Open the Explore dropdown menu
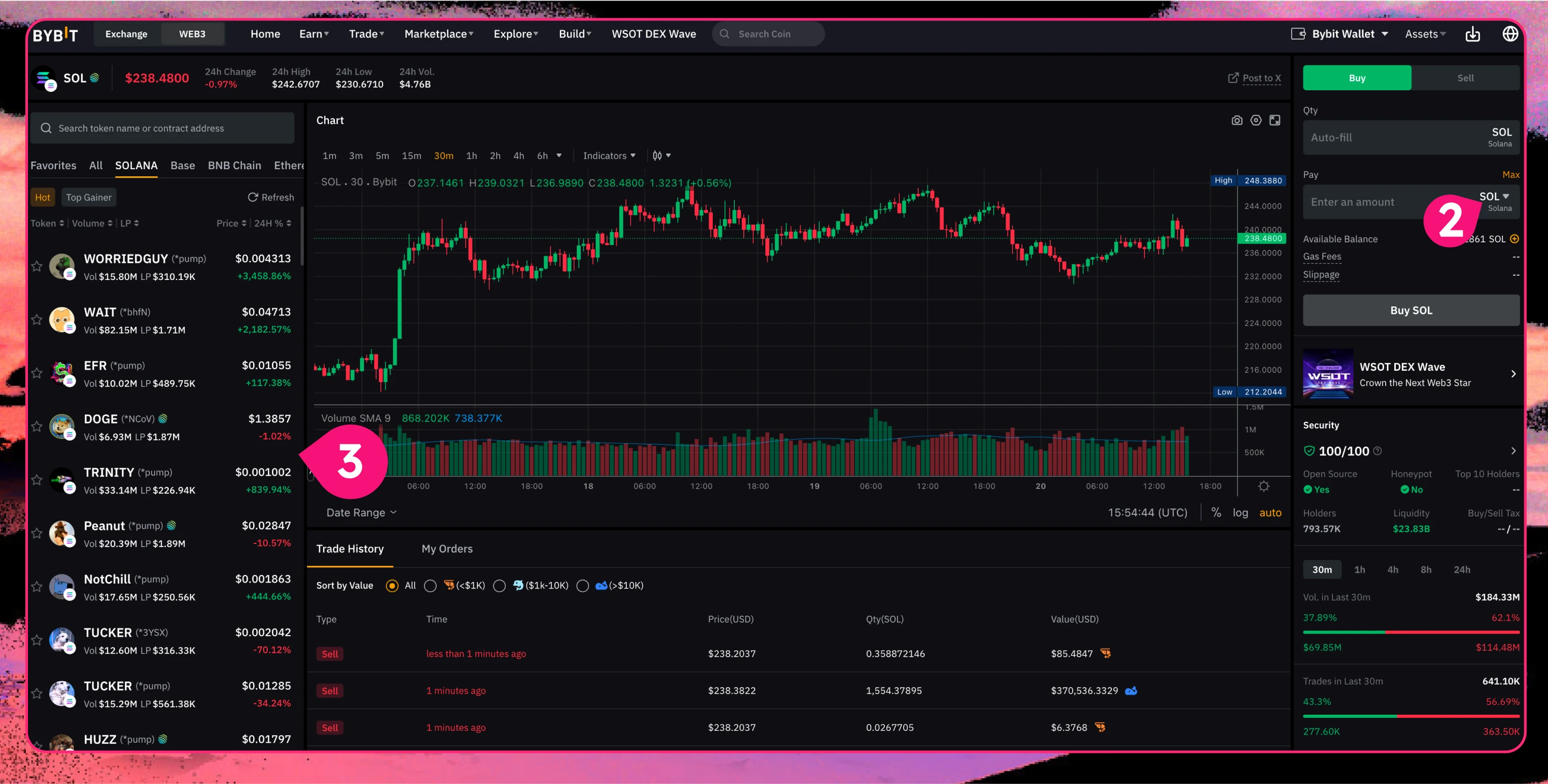The width and height of the screenshot is (1548, 784). [x=515, y=34]
